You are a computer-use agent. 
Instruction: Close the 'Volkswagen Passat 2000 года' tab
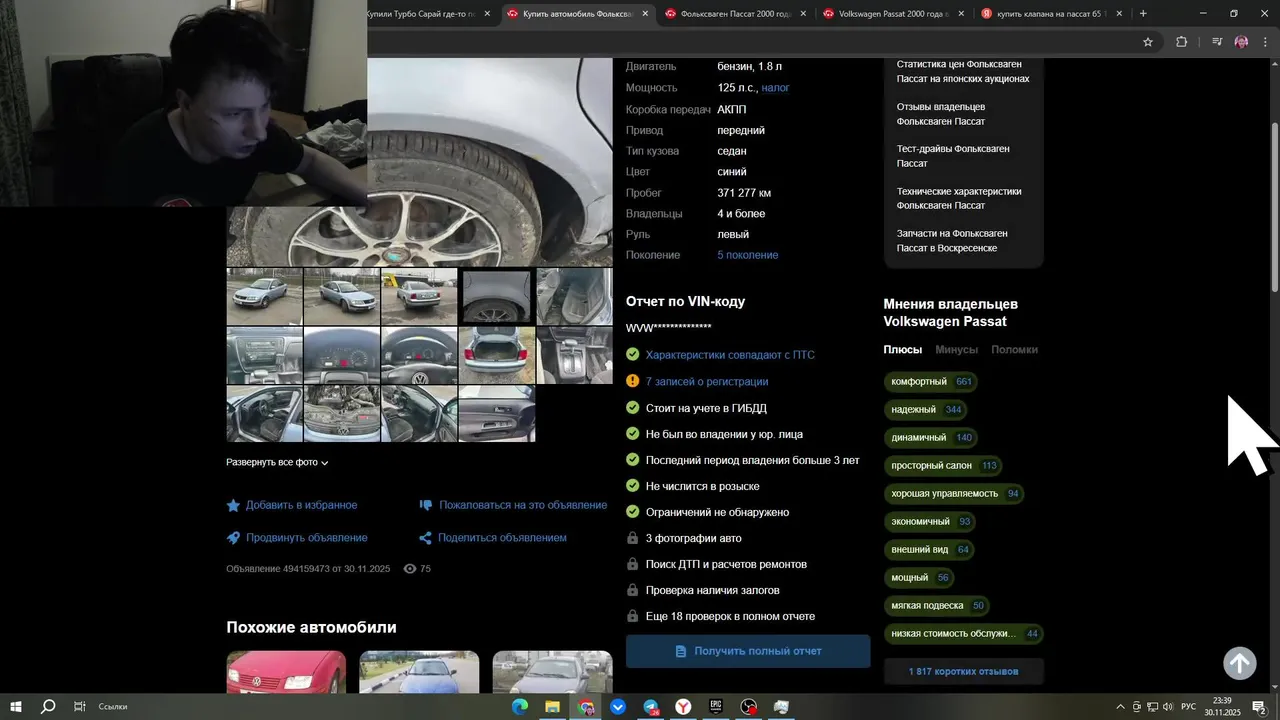[x=961, y=14]
